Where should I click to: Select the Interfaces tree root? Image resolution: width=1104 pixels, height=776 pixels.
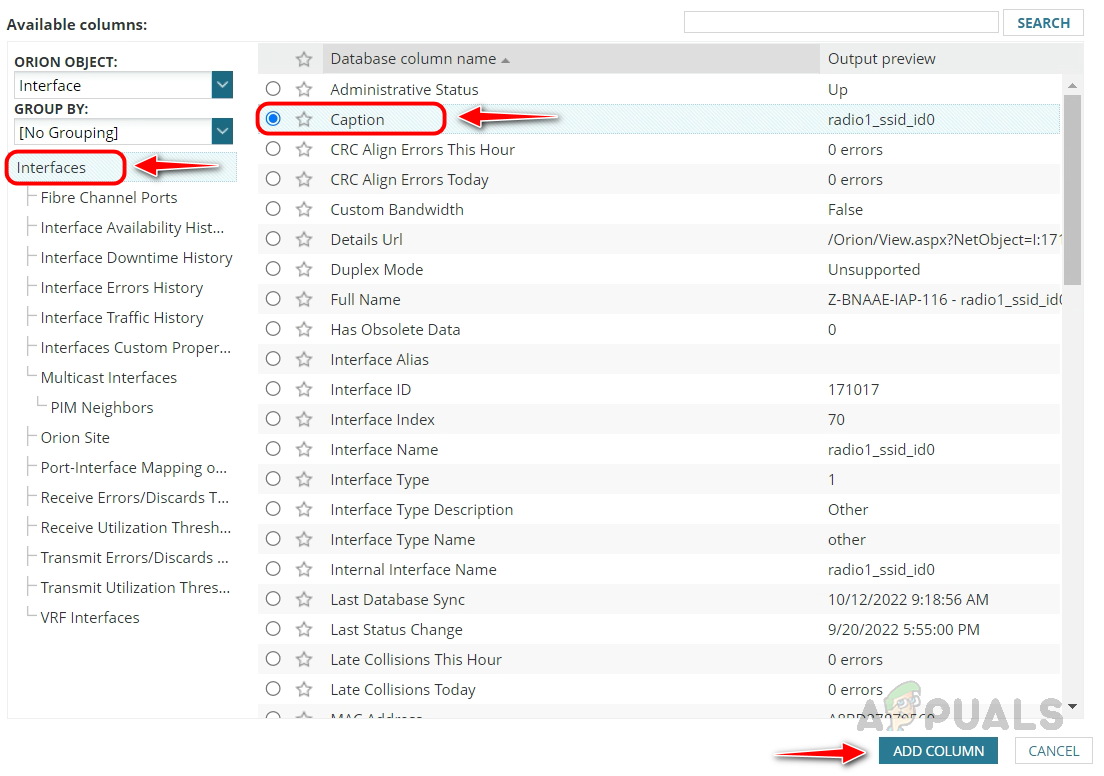(x=51, y=168)
